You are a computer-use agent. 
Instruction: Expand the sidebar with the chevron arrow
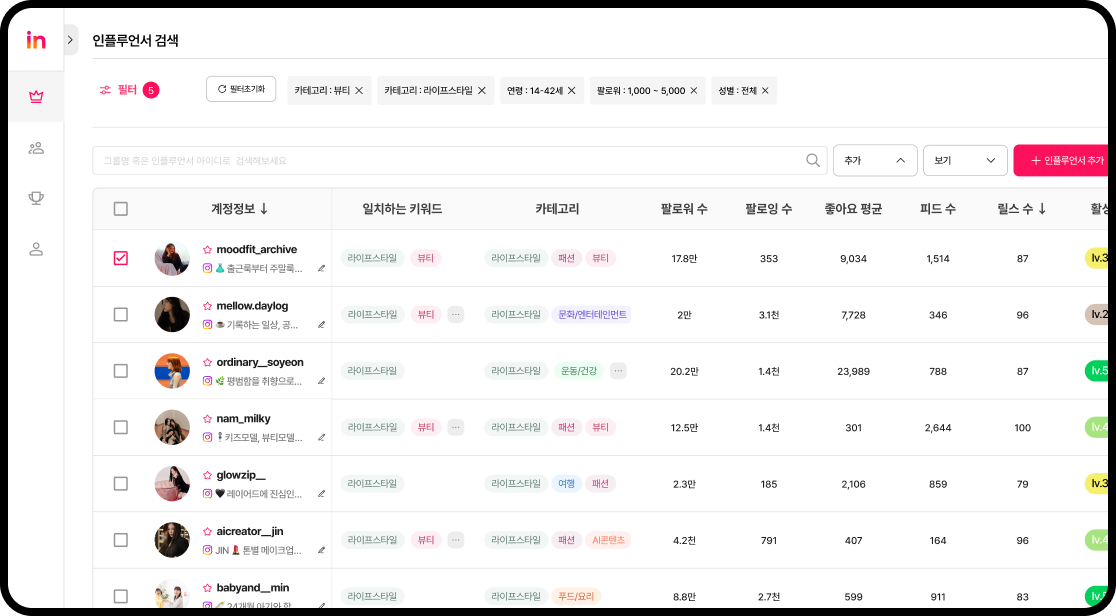point(70,40)
